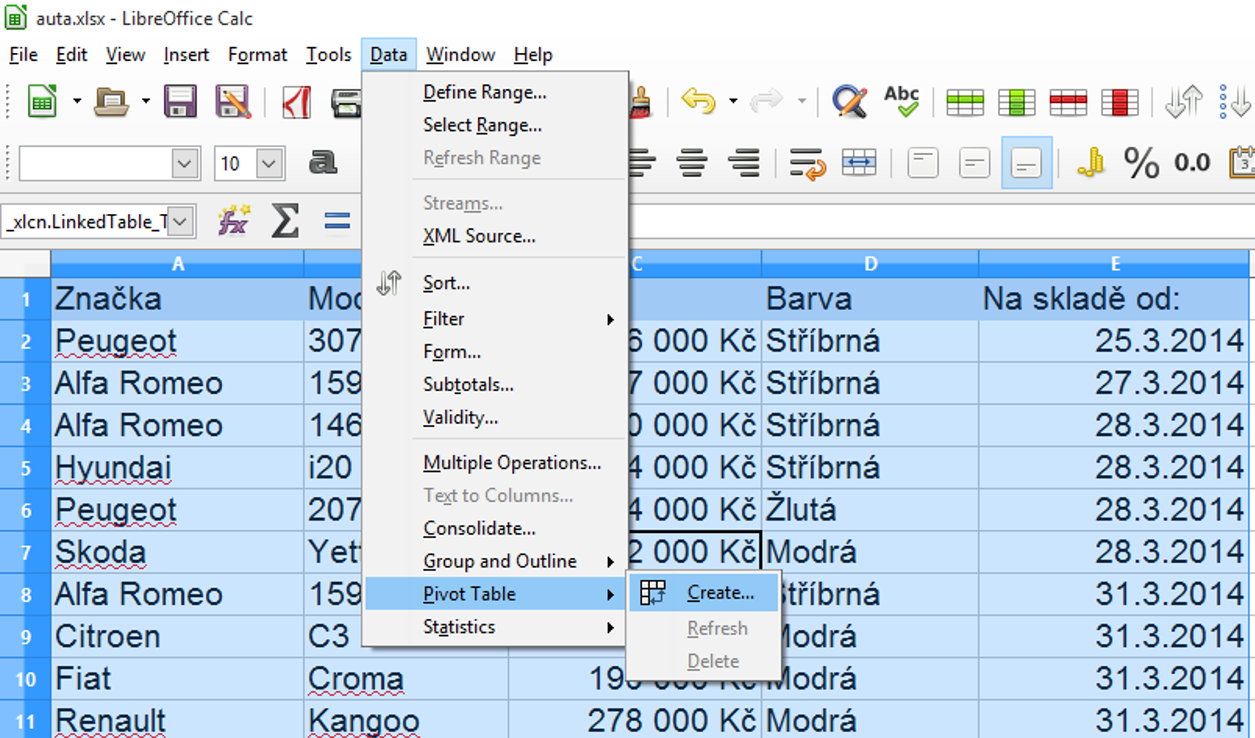The image size is (1255, 738).
Task: Open the File menu
Action: (23, 55)
